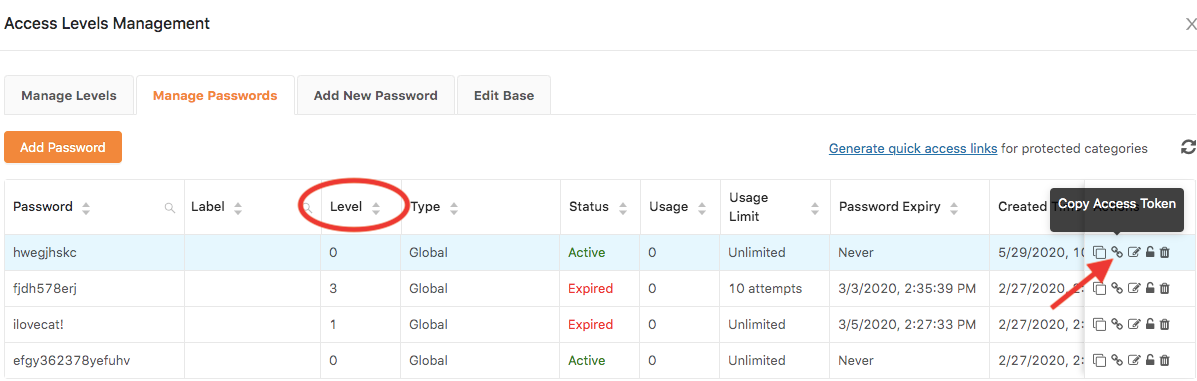
Task: Select the ilovecat! password row
Action: (598, 324)
